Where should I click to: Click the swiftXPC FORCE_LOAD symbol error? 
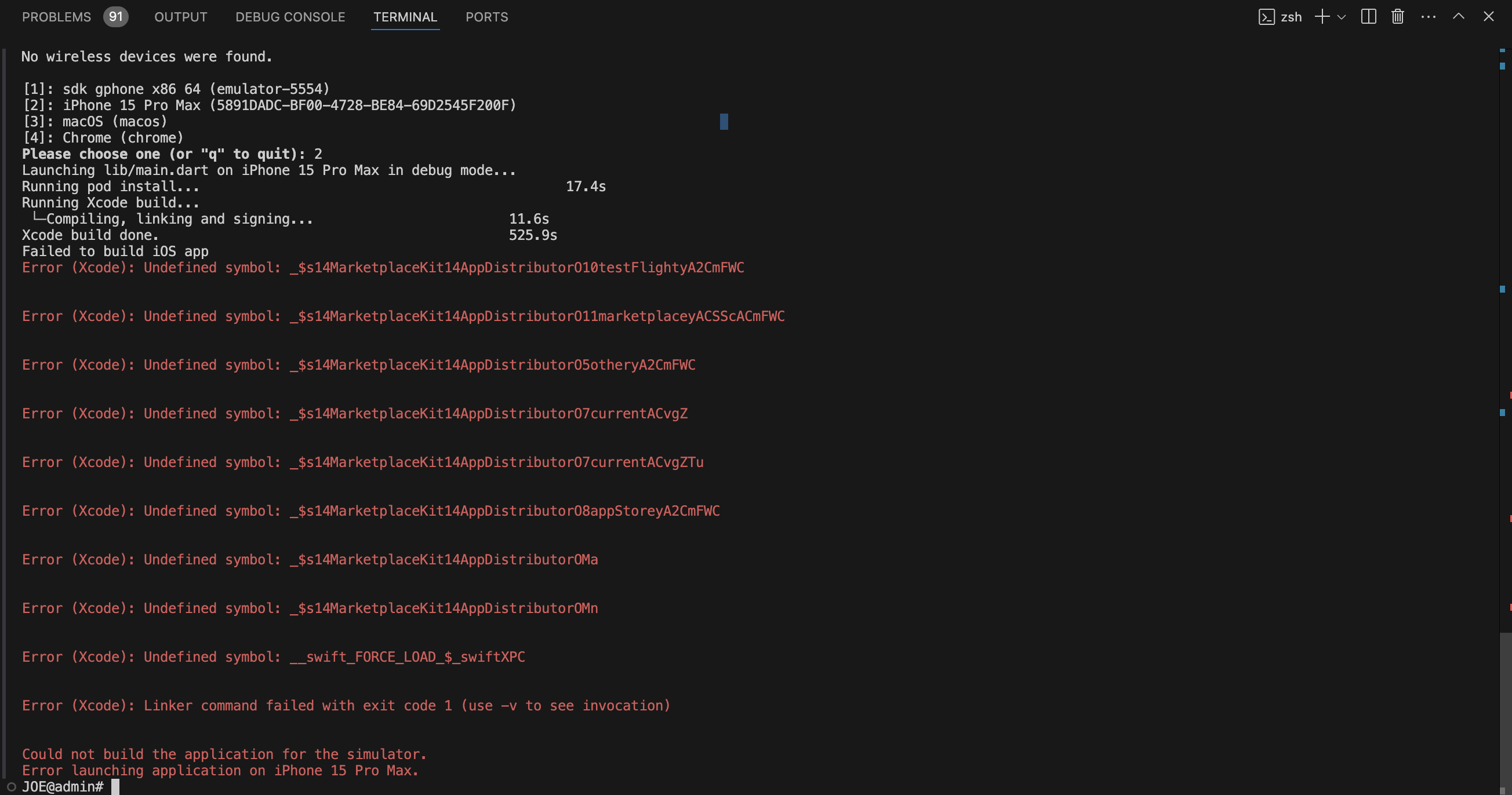(274, 658)
